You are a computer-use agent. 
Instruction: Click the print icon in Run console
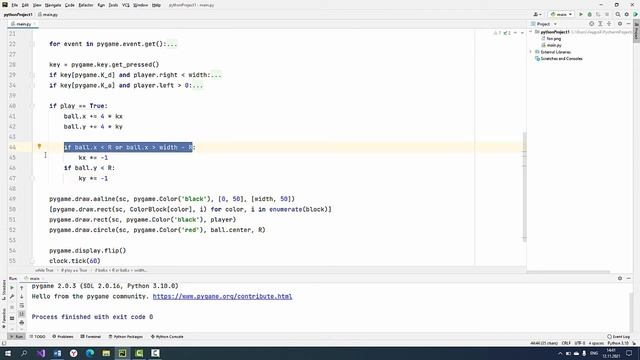tap(22, 323)
